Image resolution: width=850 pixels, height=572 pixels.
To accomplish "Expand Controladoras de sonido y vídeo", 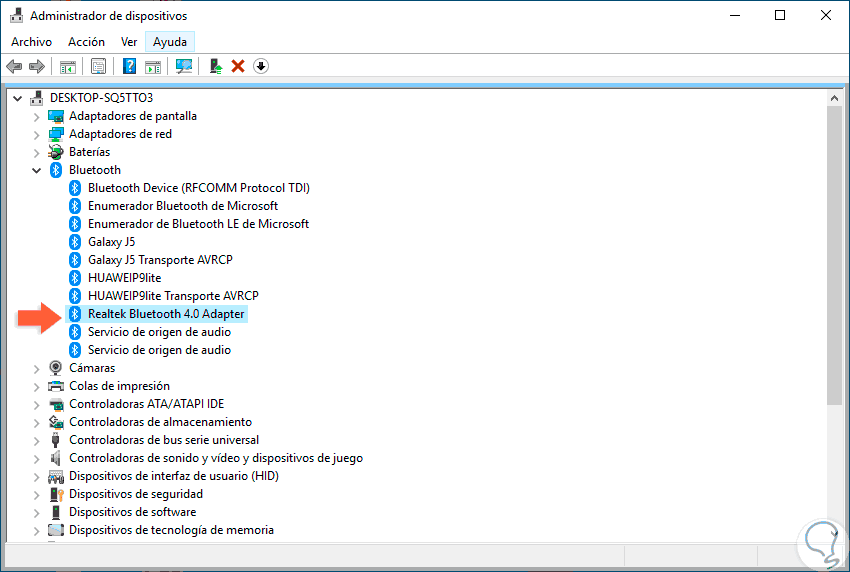I will pos(36,459).
